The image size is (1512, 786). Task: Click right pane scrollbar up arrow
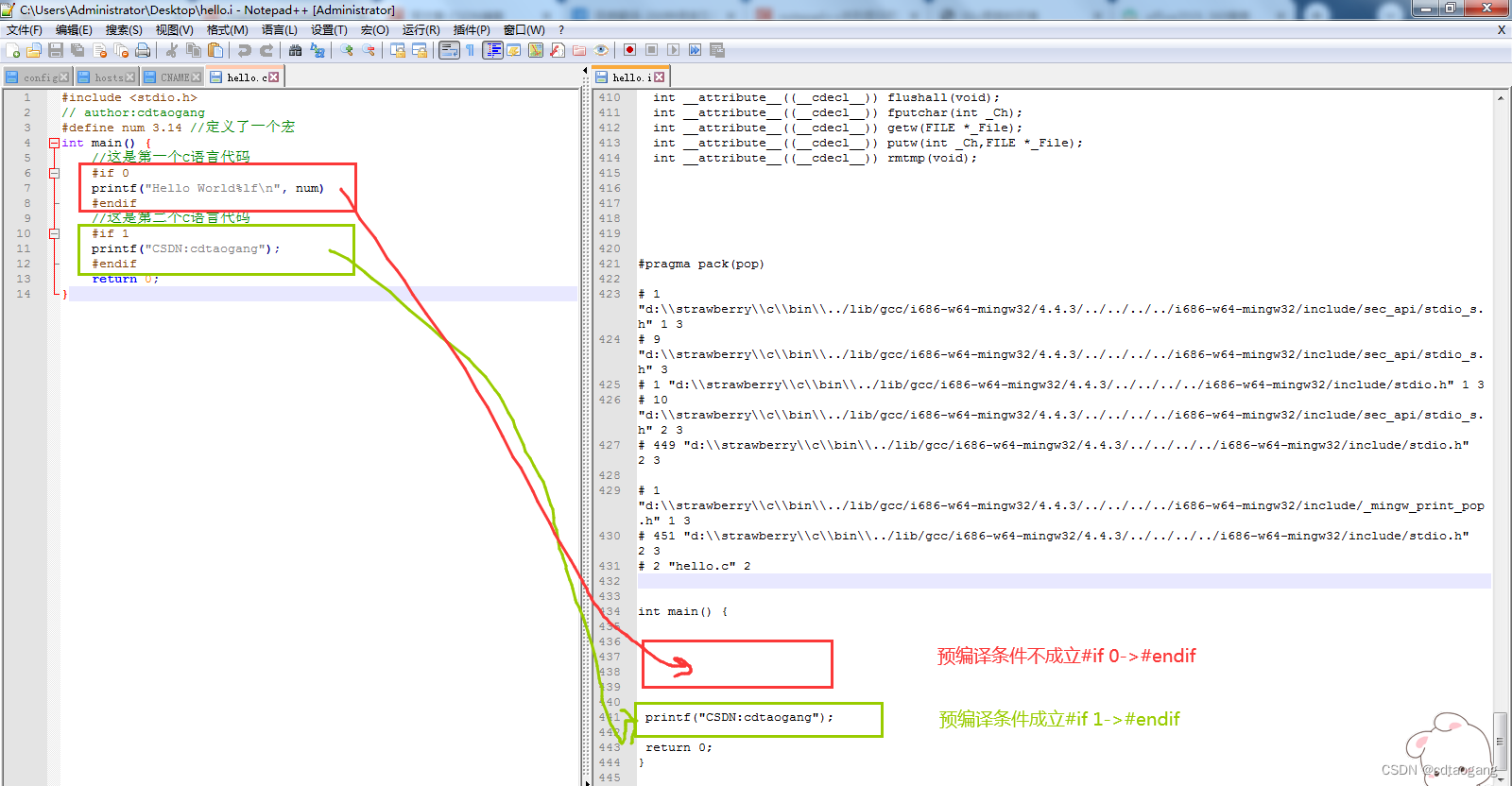[1500, 97]
